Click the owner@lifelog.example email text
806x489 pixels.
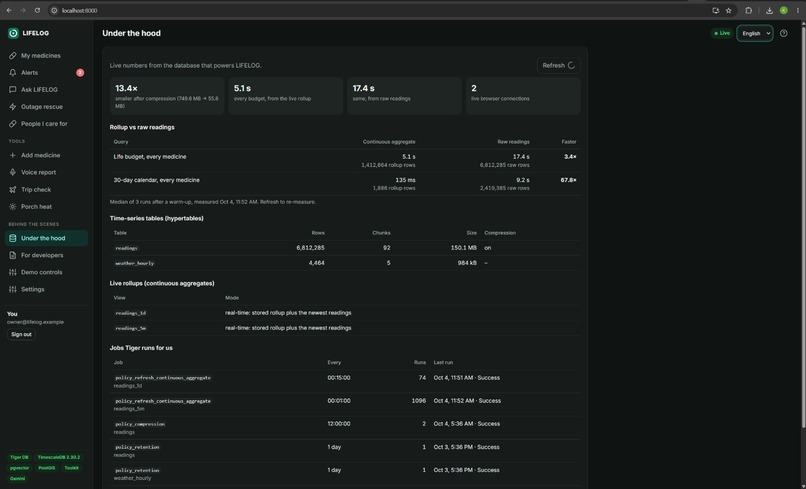click(35, 322)
